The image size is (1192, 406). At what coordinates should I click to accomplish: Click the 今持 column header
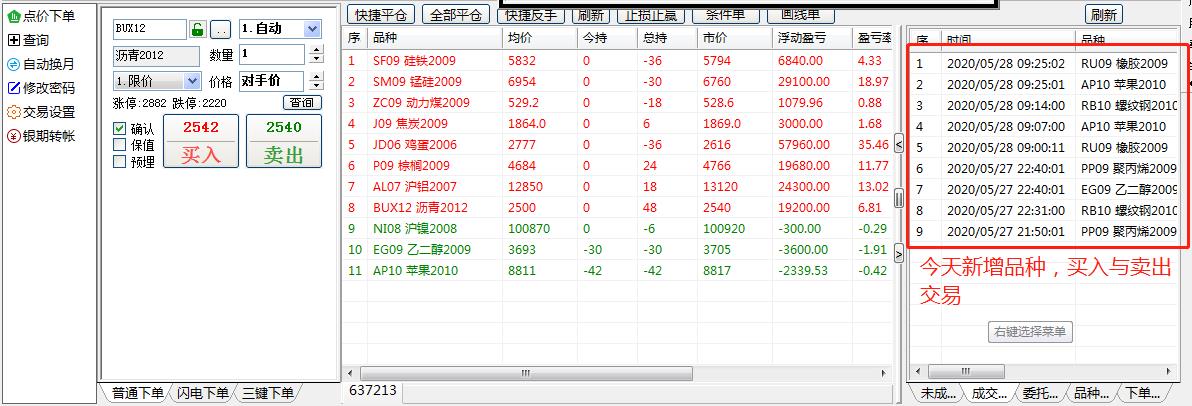coord(607,38)
